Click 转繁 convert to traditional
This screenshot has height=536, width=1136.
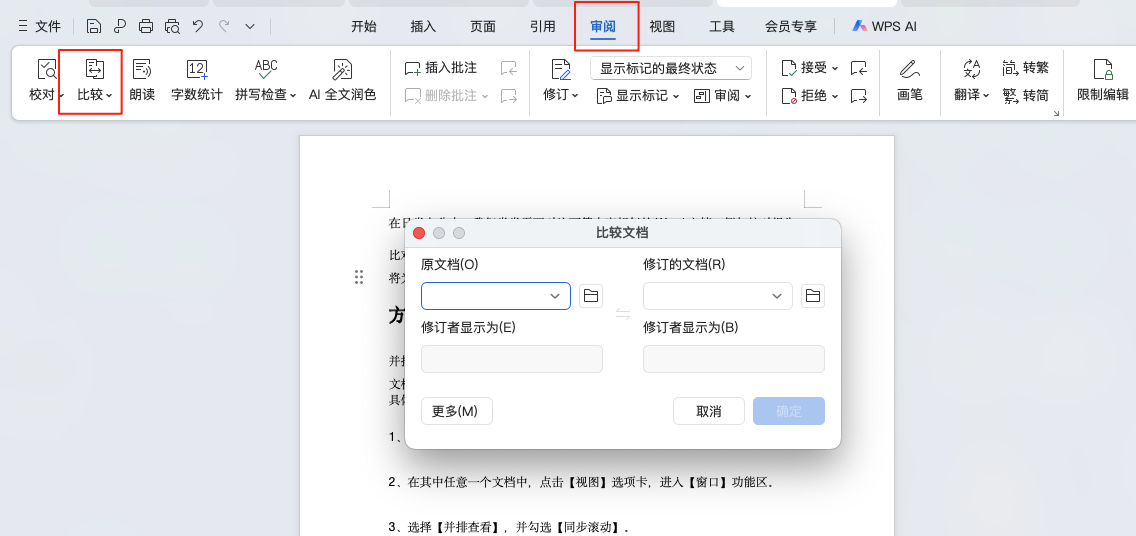pyautogui.click(x=1025, y=68)
